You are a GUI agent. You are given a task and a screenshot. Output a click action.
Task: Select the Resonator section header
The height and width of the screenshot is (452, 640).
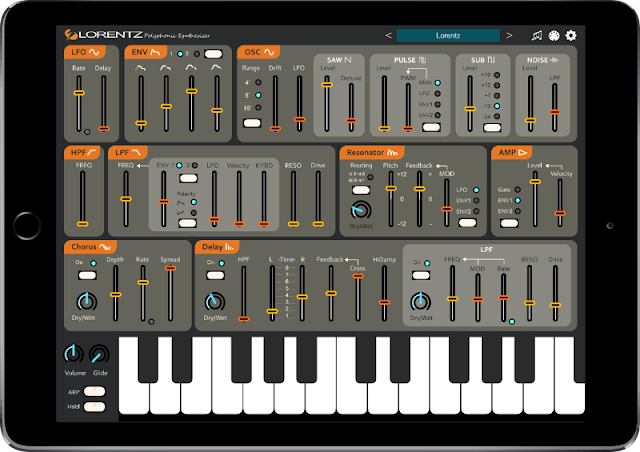coord(372,152)
